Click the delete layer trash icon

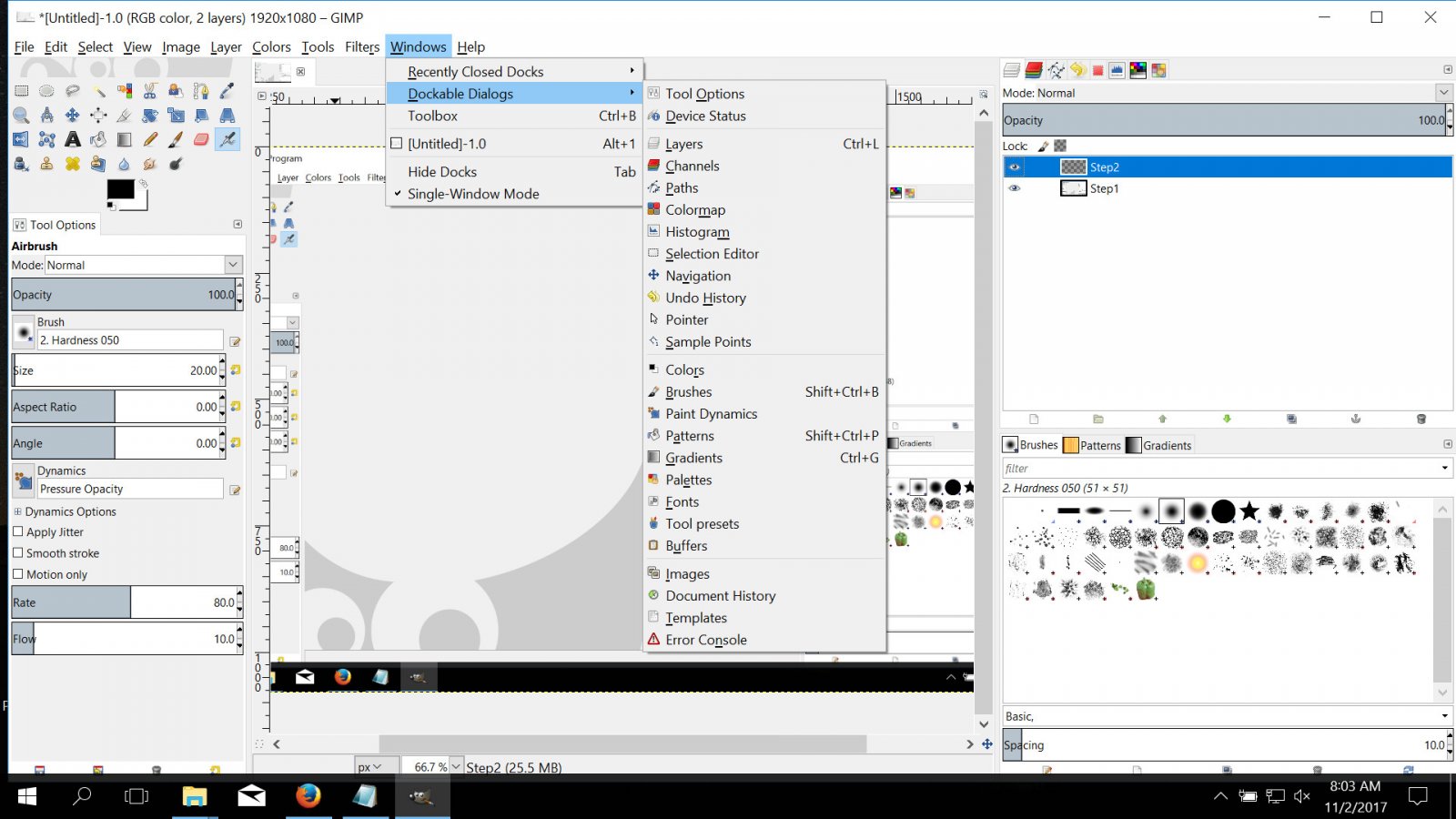pyautogui.click(x=1421, y=419)
